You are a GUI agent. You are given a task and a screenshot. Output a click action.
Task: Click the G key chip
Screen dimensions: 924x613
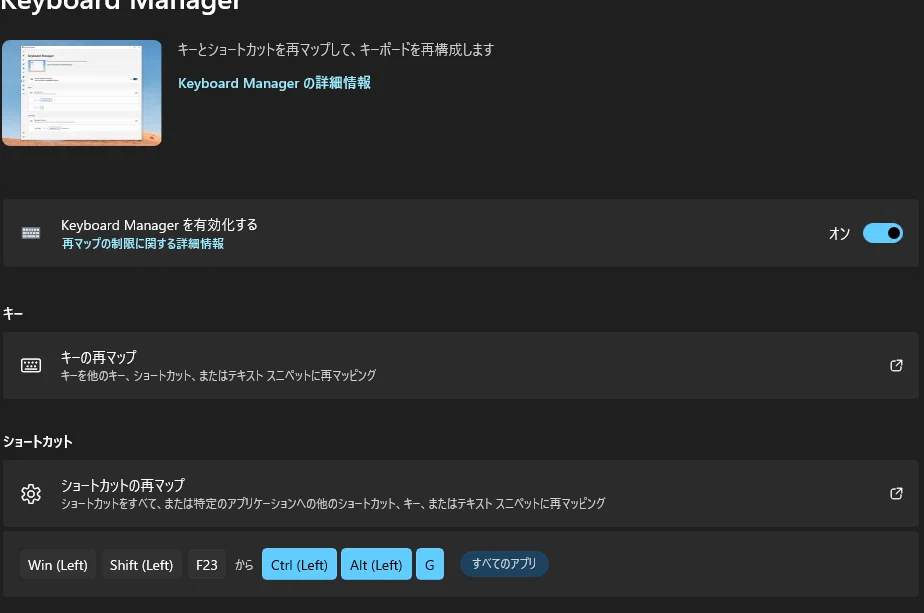tap(430, 564)
